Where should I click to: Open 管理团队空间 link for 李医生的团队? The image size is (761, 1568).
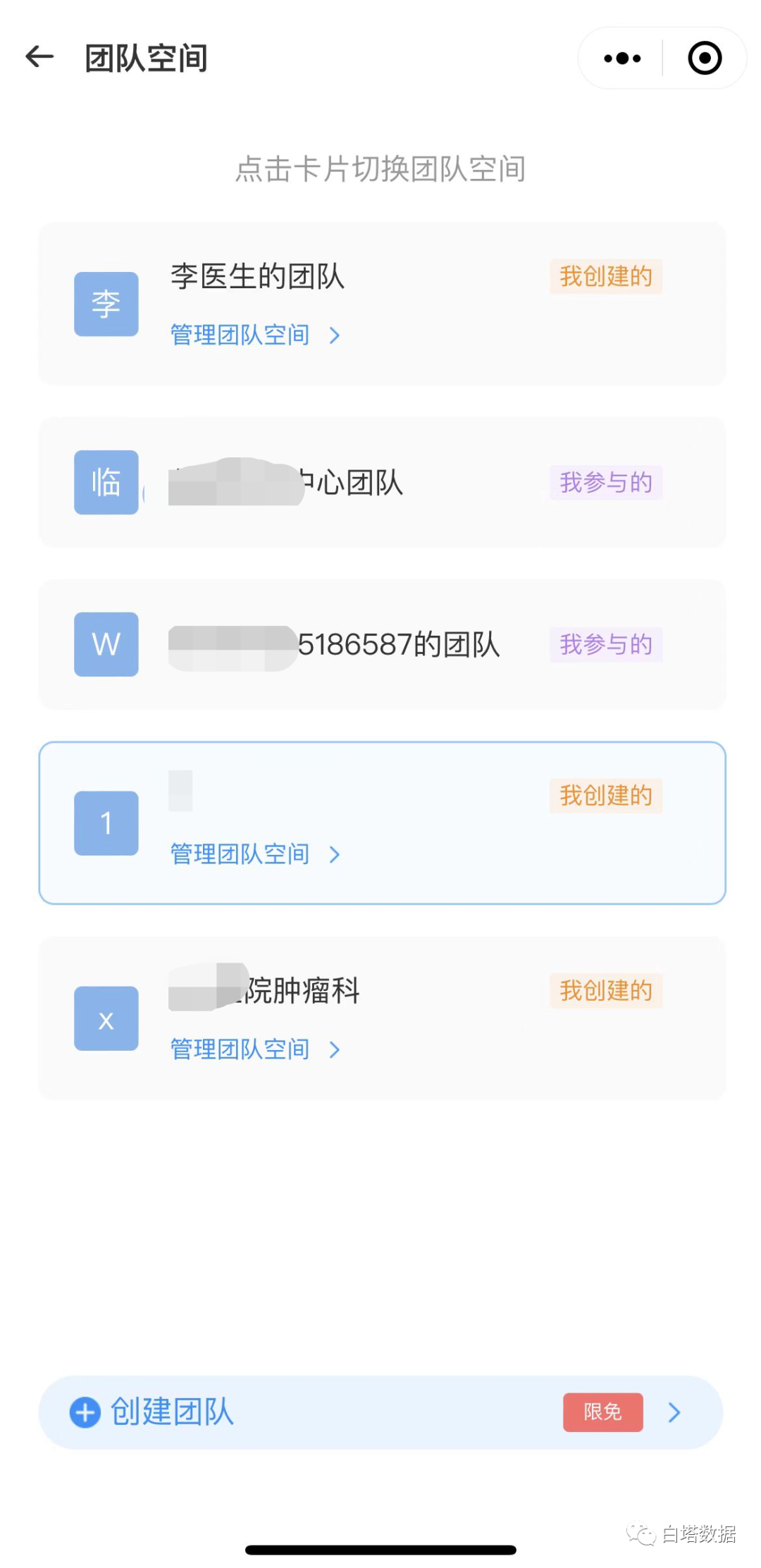240,335
